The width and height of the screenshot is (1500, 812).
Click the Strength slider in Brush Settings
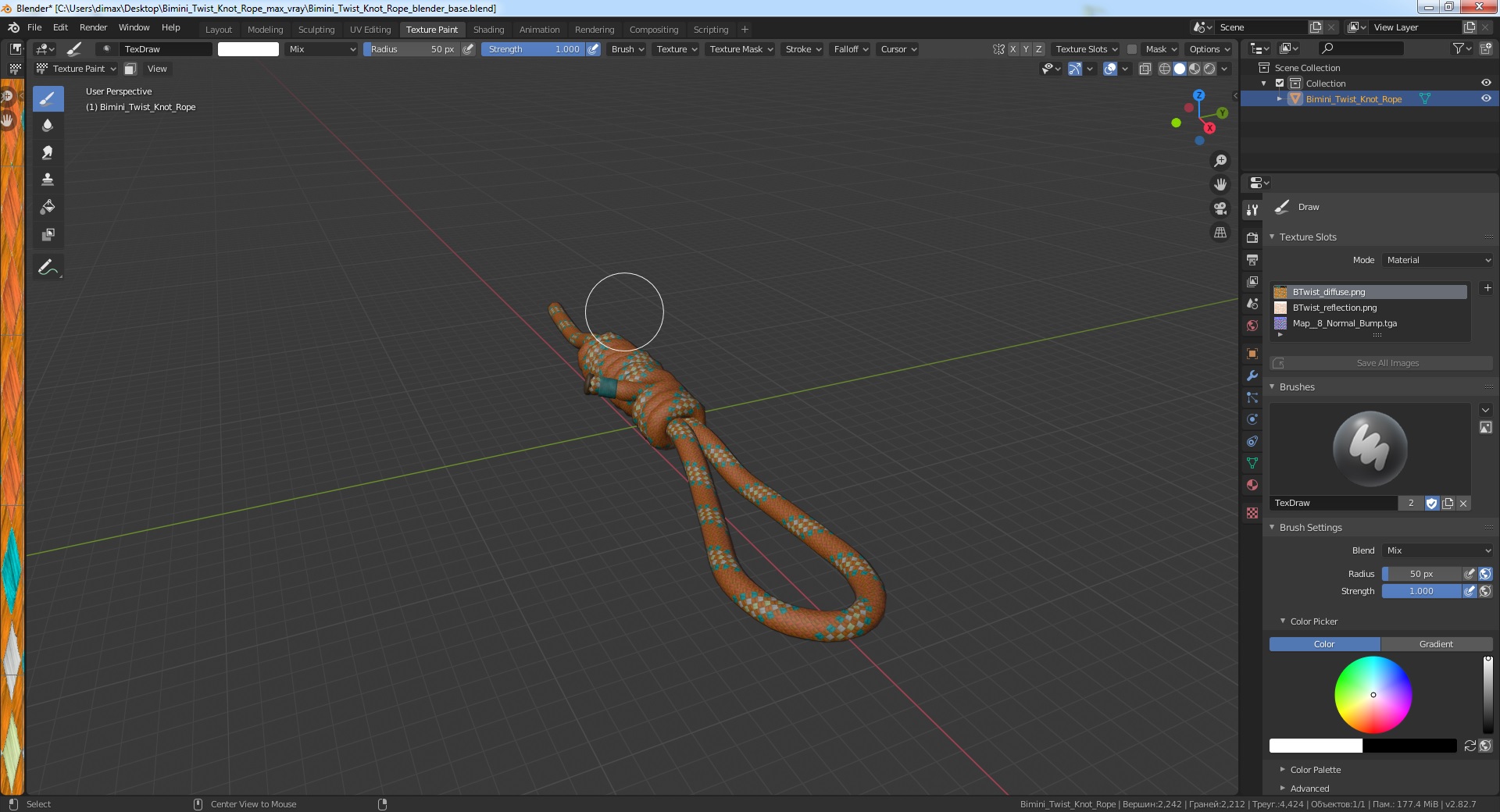point(1421,591)
